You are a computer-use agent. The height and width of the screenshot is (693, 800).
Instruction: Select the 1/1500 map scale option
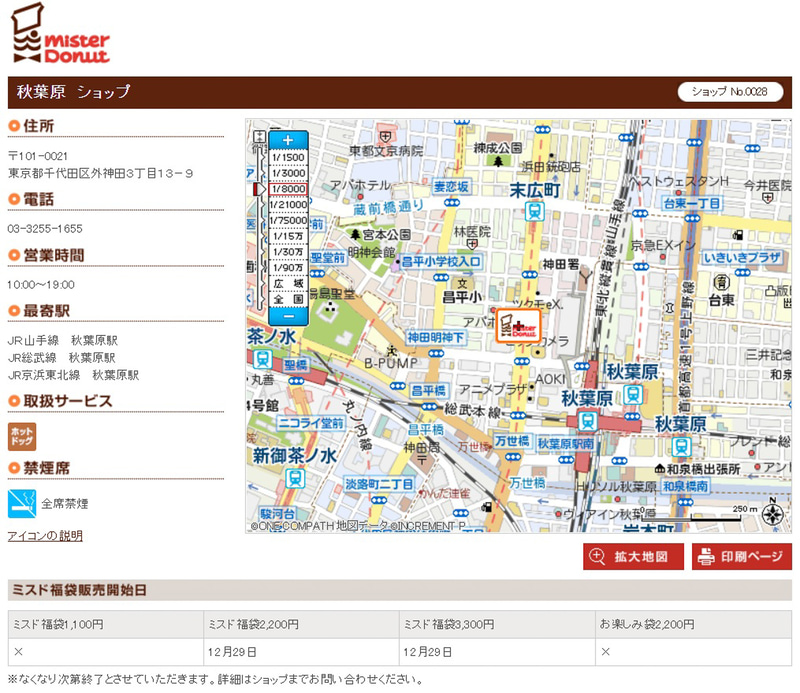pyautogui.click(x=288, y=159)
